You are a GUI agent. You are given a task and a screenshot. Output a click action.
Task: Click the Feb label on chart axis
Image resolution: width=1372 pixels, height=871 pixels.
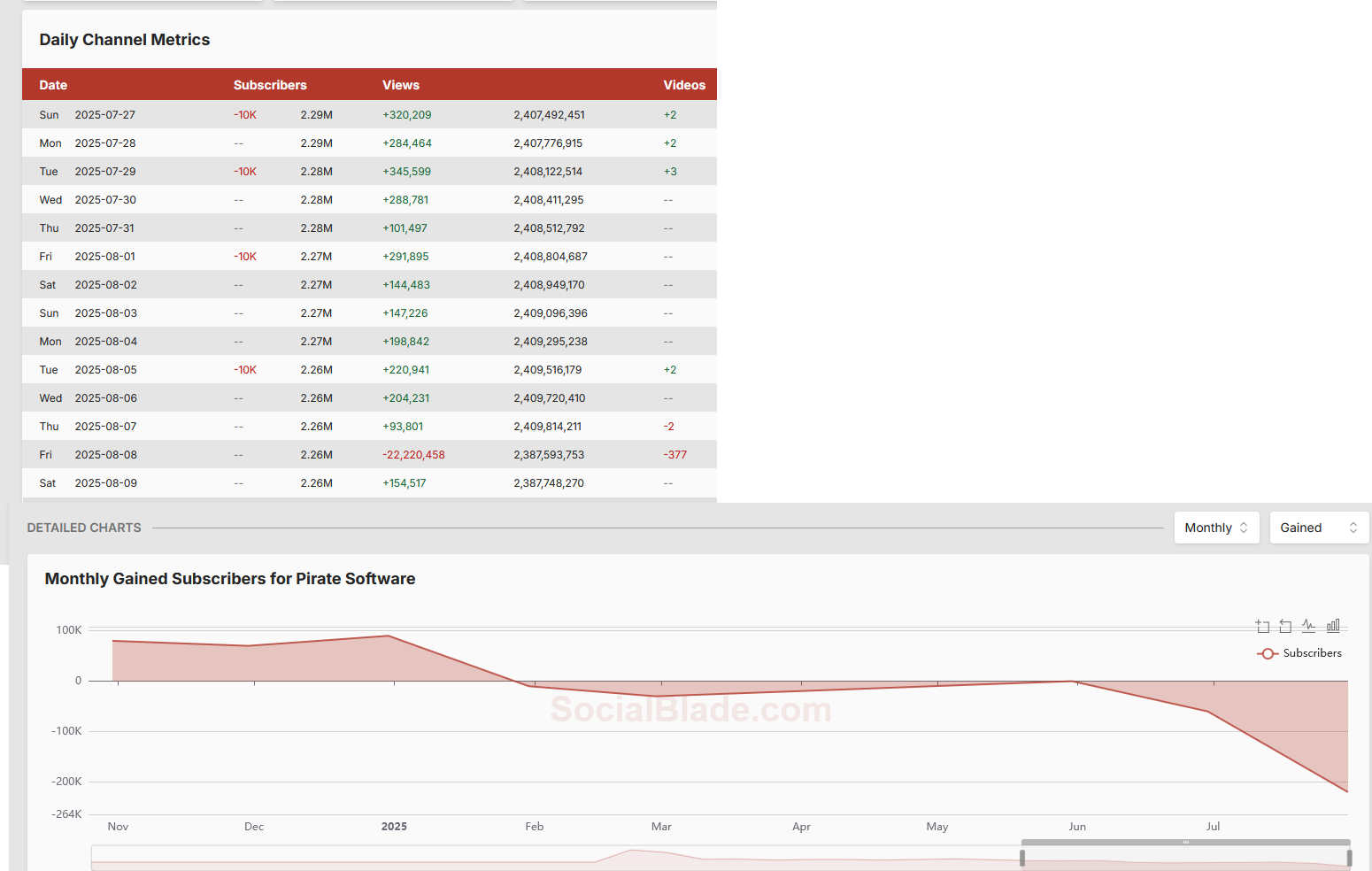pos(535,827)
